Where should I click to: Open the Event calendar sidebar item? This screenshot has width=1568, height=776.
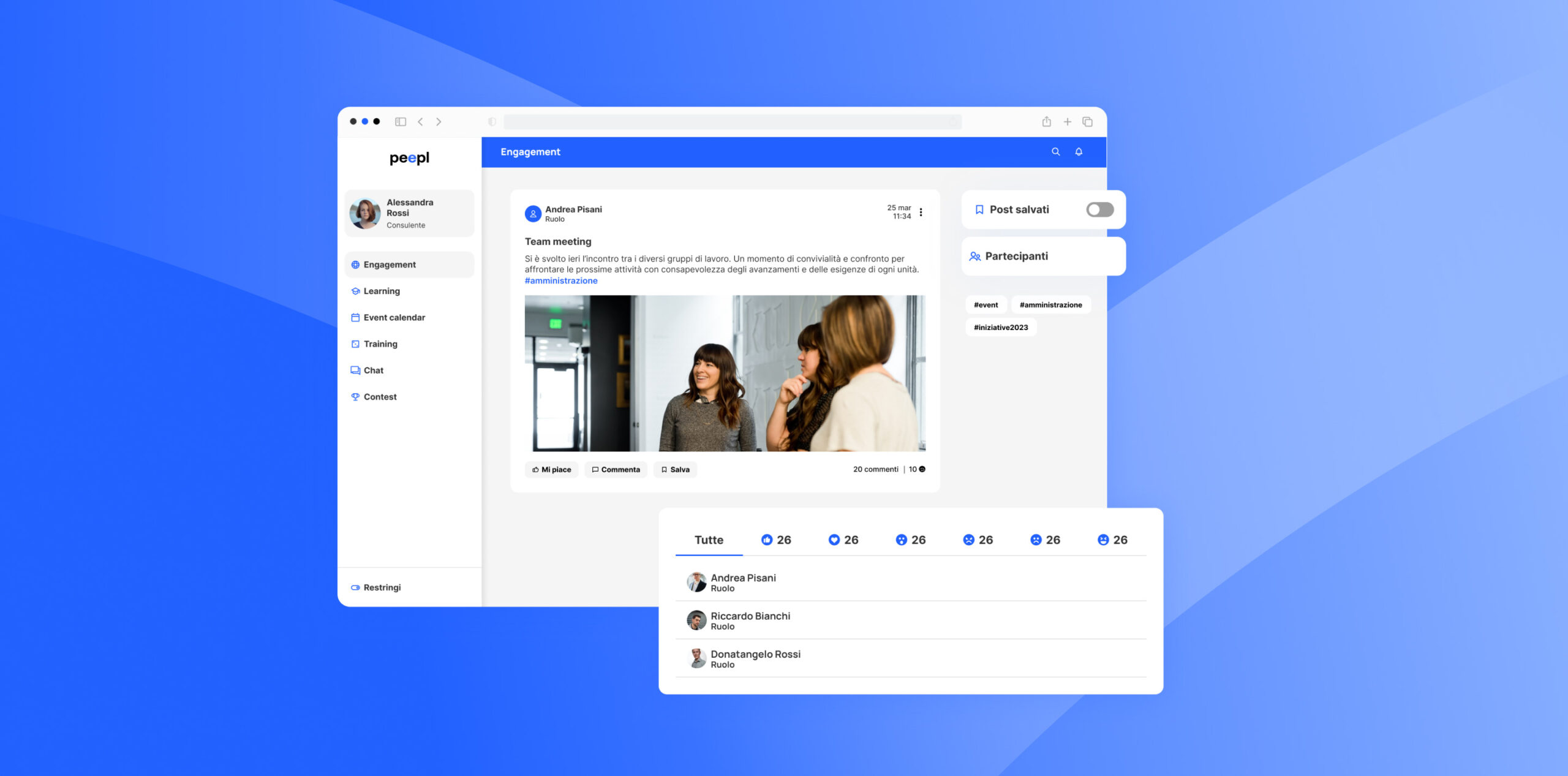point(394,317)
